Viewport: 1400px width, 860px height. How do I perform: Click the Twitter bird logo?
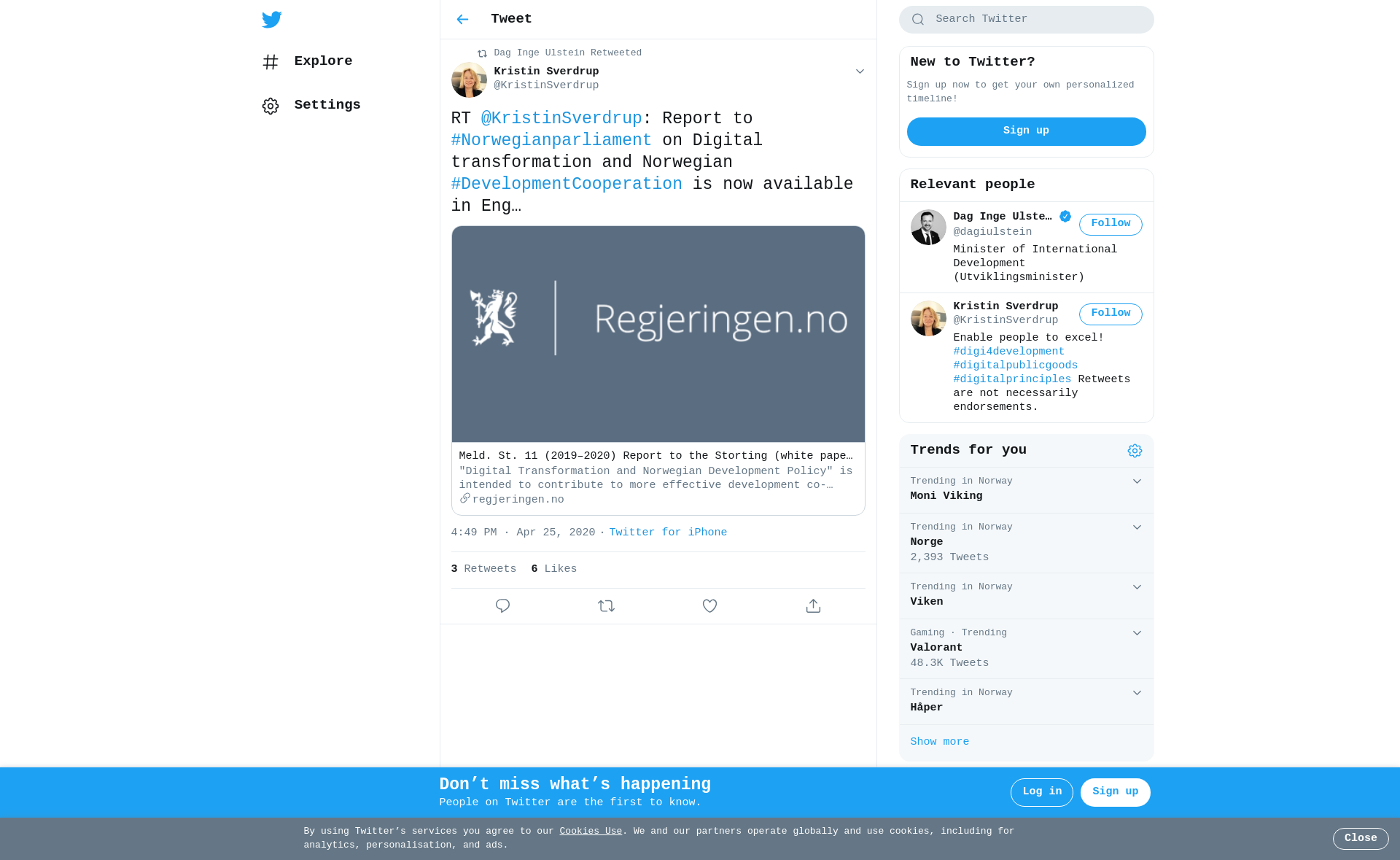272,20
